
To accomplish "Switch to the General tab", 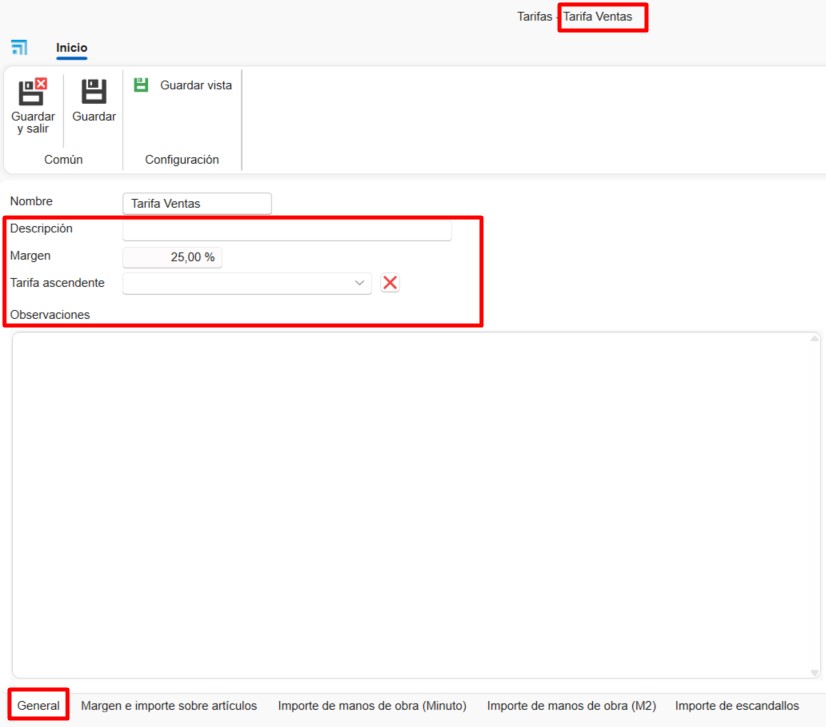I will [39, 706].
